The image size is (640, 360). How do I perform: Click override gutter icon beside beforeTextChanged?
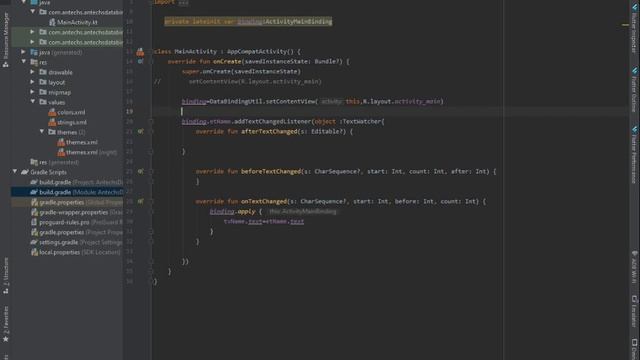click(140, 171)
